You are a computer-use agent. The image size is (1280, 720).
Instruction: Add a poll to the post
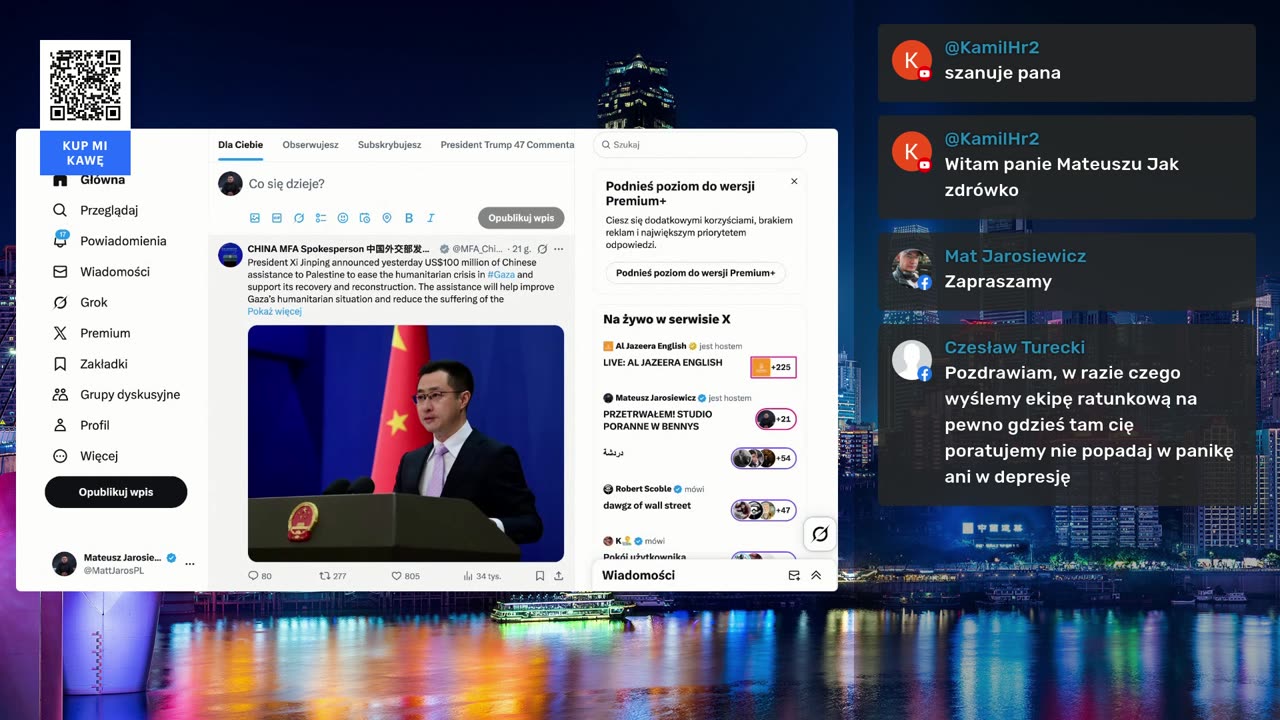click(x=321, y=218)
